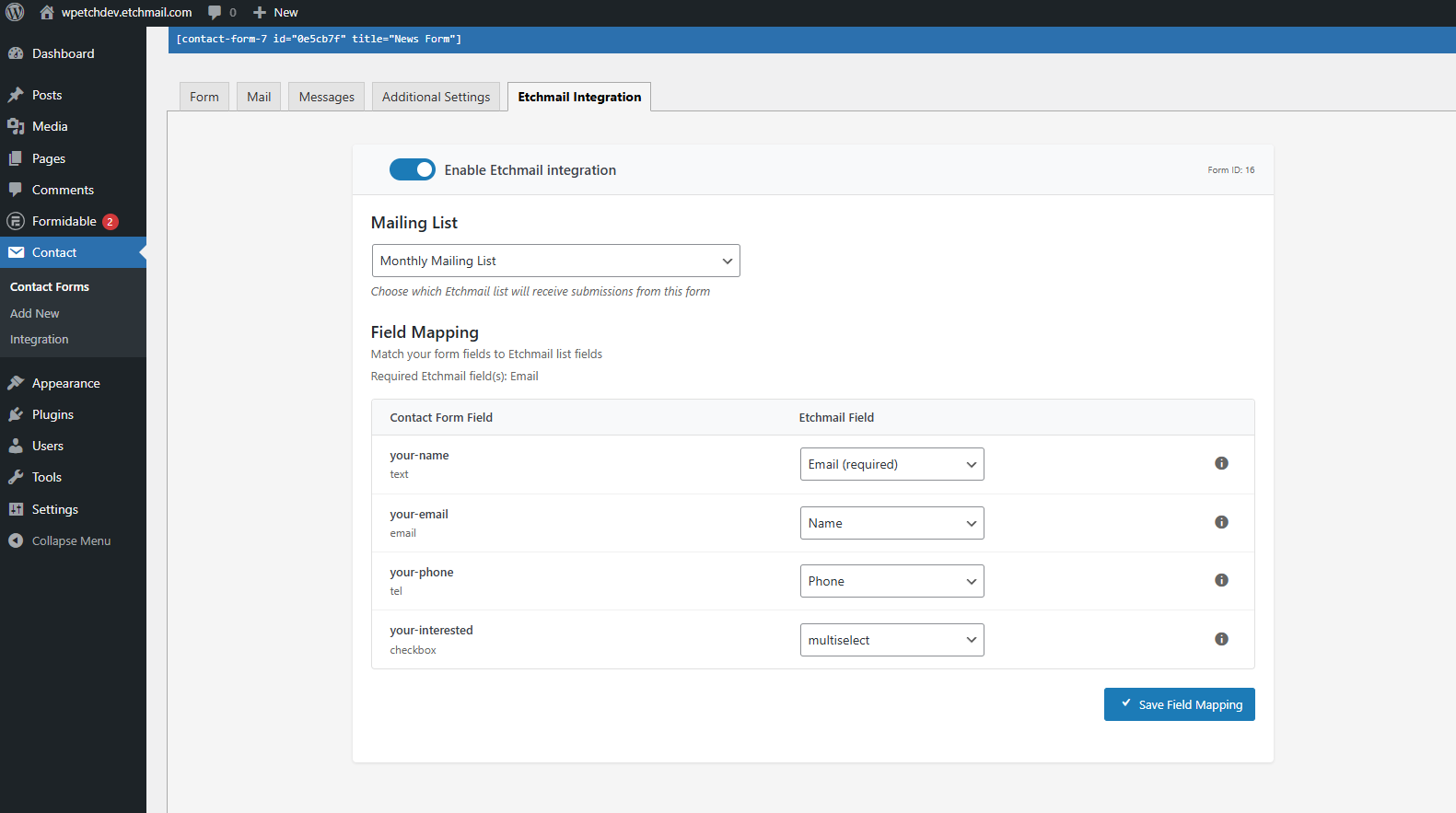Screen dimensions: 1456x813
Task: Click the Settings sliders icon
Action: click(16, 509)
